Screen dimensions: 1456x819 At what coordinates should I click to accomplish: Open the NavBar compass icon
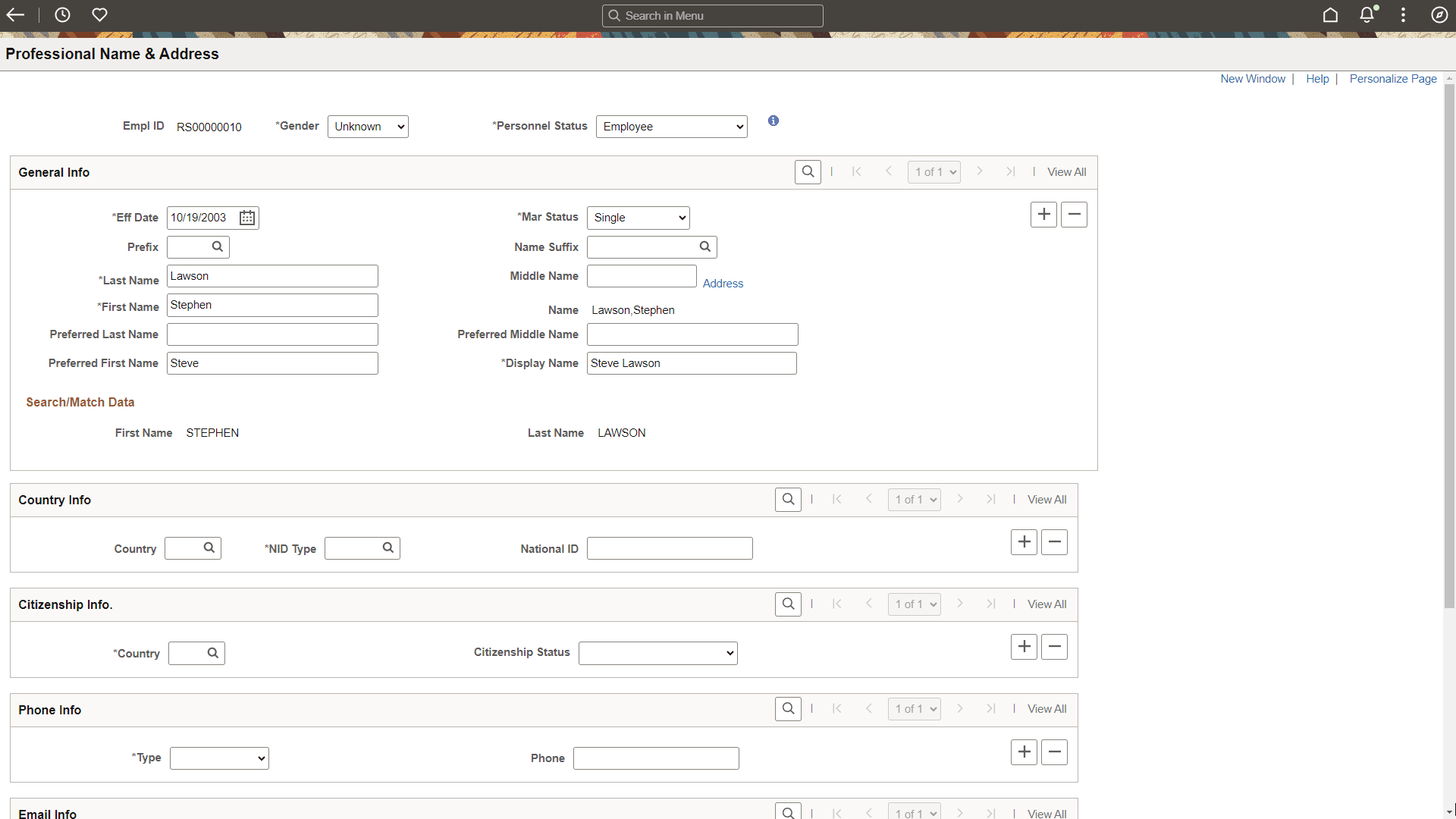coord(1440,14)
